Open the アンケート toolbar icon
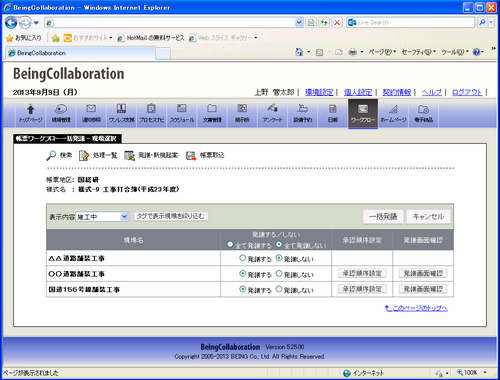Image resolution: width=500 pixels, height=380 pixels. pos(272,113)
